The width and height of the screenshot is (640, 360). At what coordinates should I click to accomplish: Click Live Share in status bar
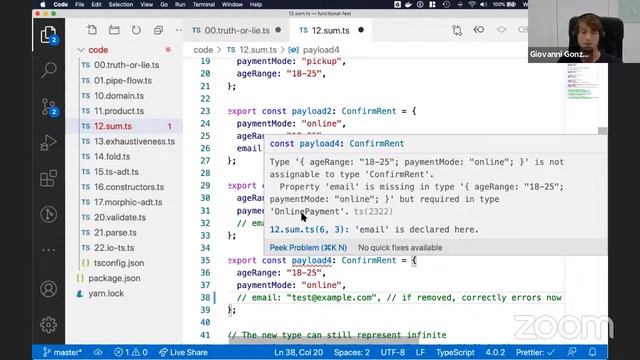[183, 352]
